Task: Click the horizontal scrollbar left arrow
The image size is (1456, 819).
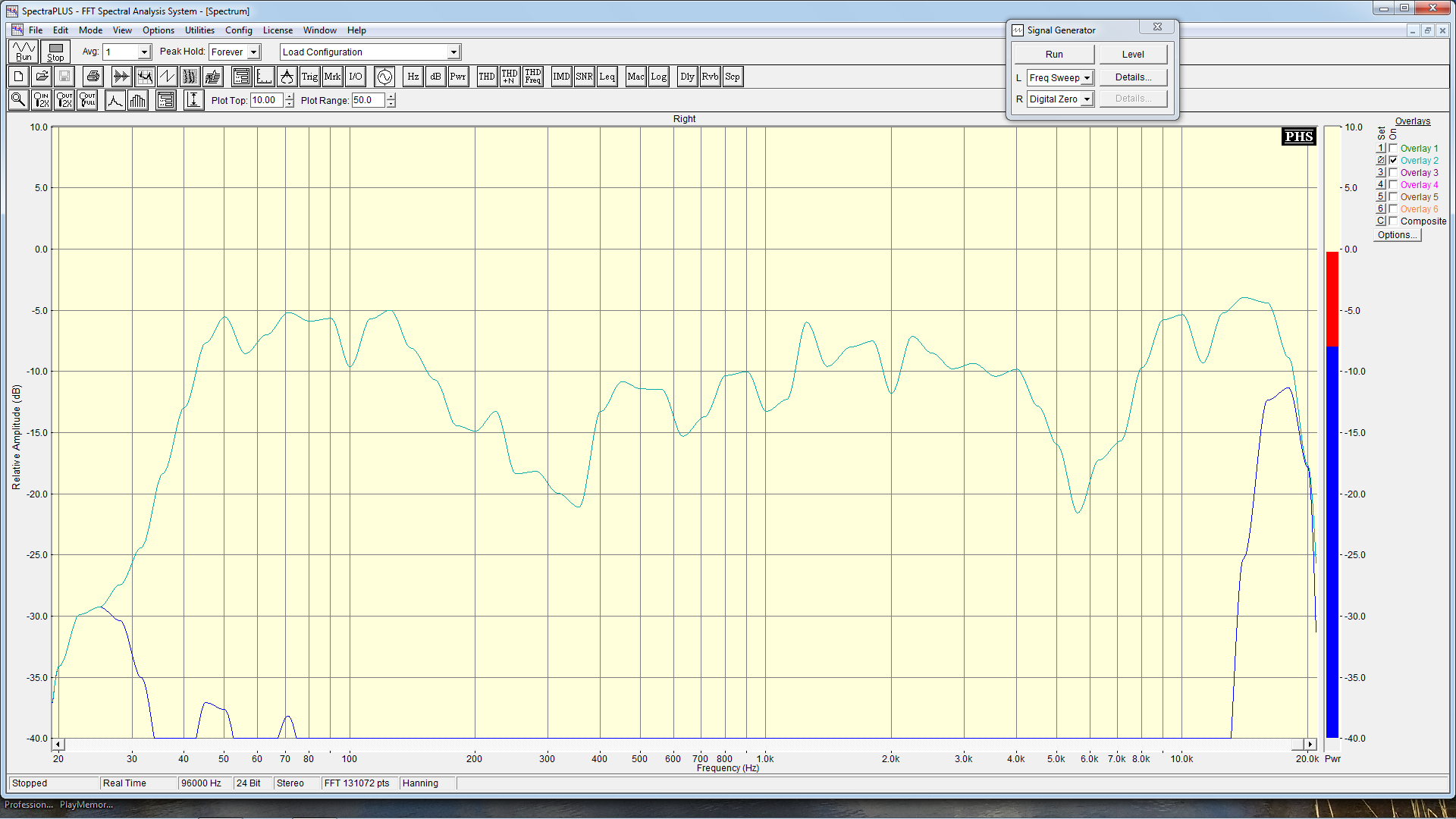Action: point(58,745)
